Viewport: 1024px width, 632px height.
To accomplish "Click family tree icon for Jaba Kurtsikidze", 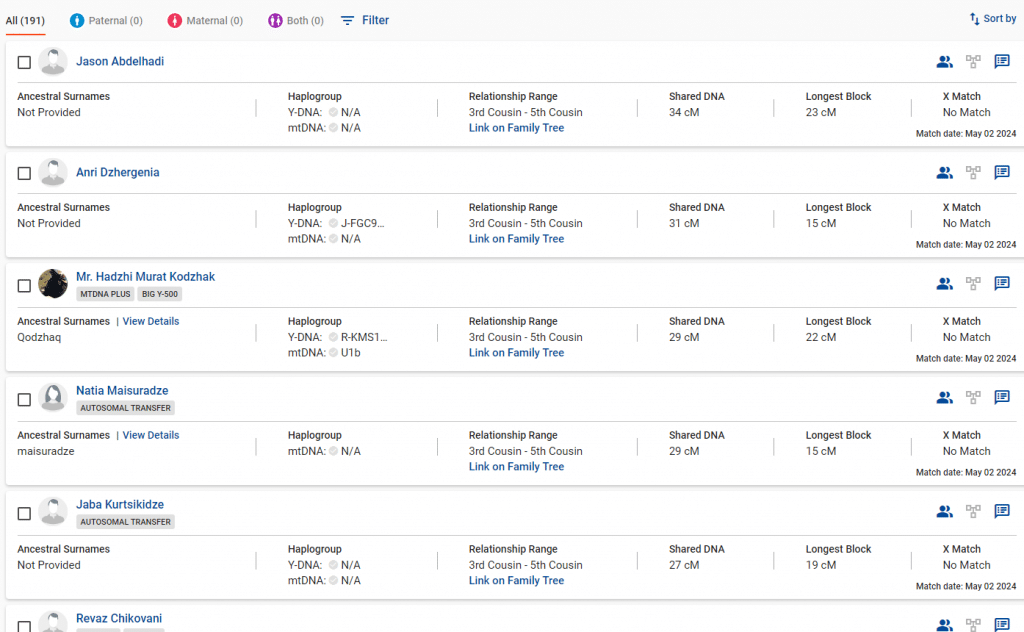I will pyautogui.click(x=973, y=512).
